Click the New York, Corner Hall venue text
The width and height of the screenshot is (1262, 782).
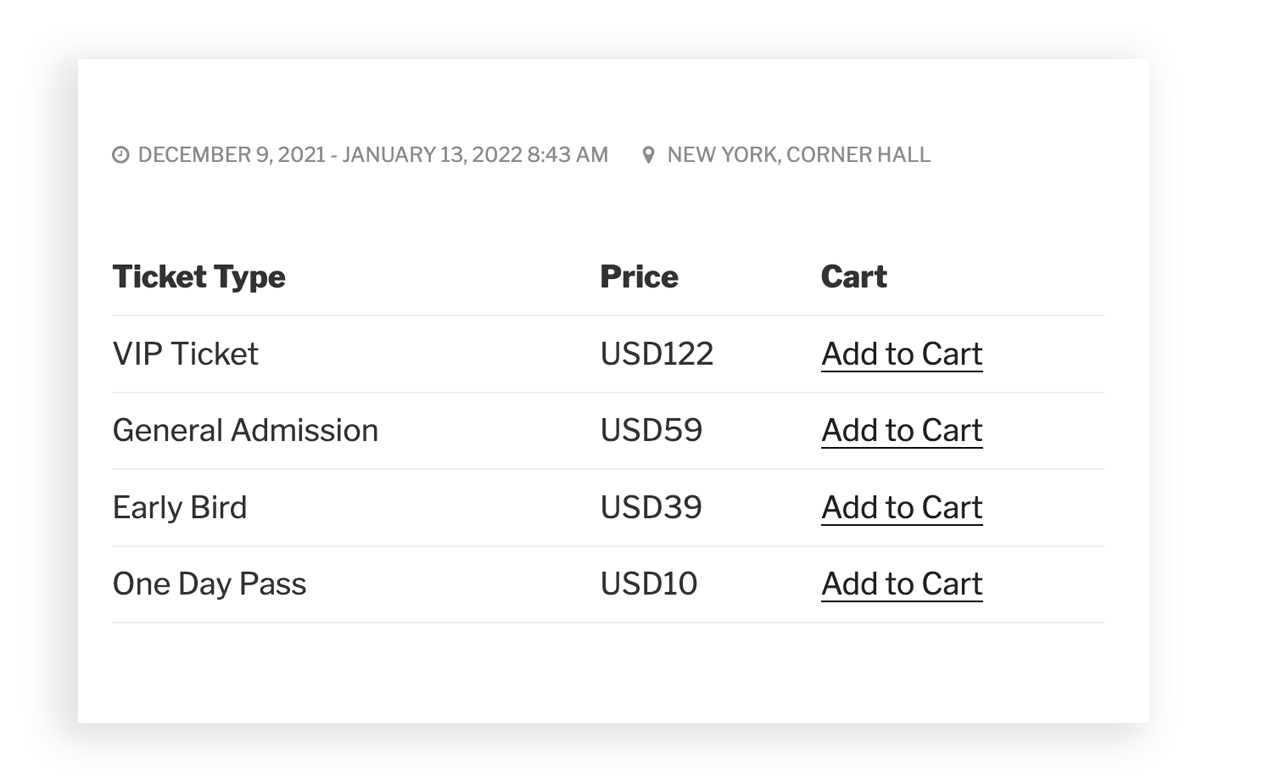pyautogui.click(x=798, y=156)
